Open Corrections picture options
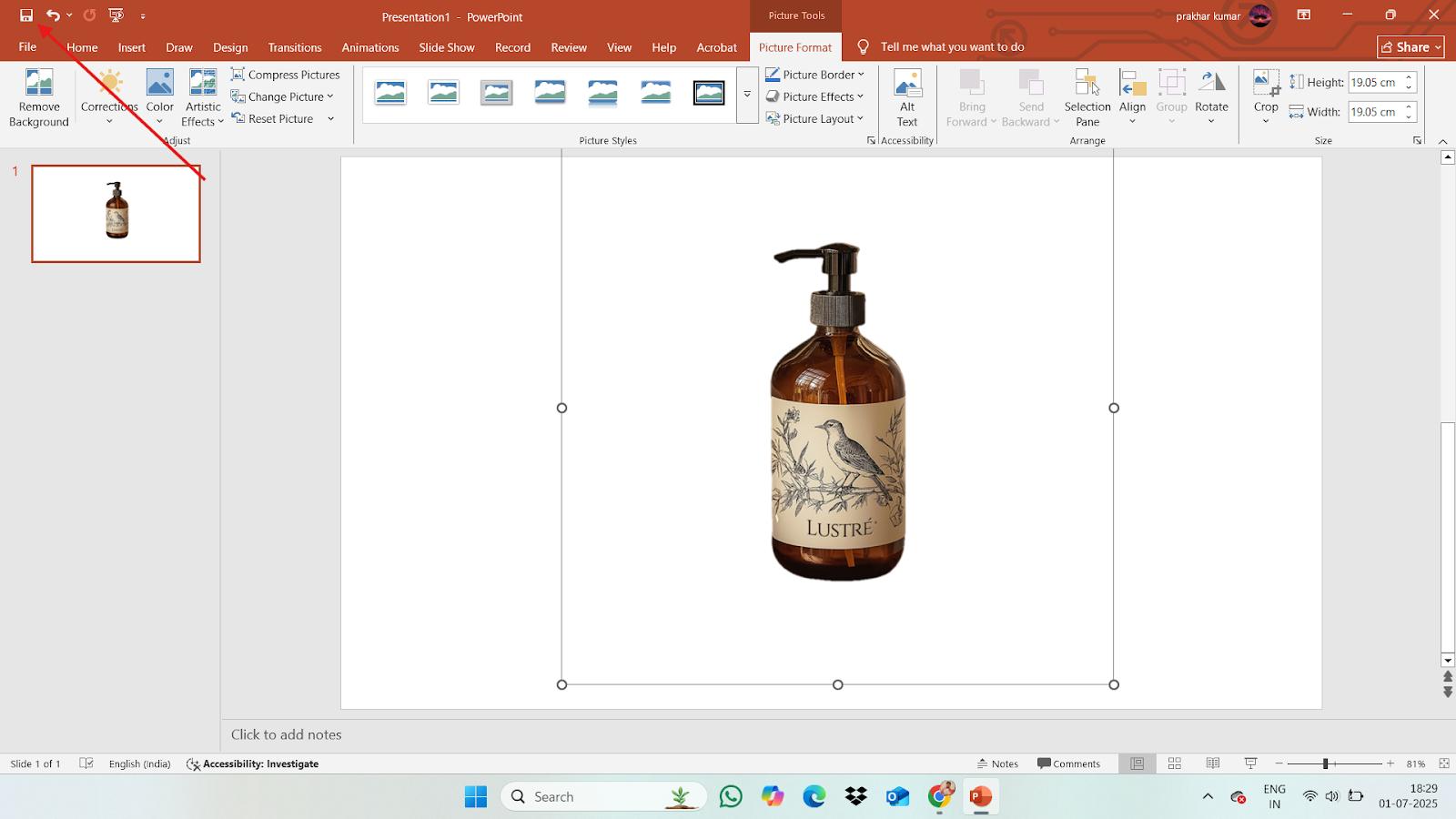Viewport: 1456px width, 819px height. 109,97
